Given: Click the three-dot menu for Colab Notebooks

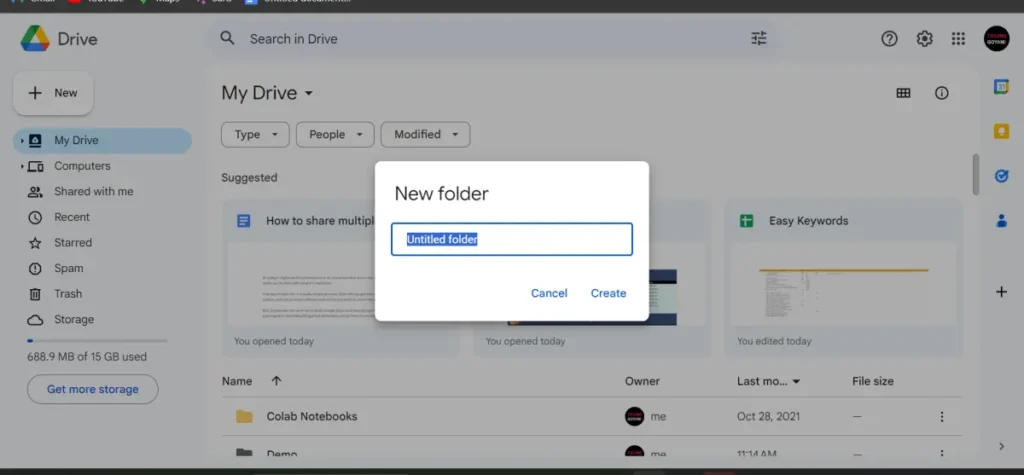Looking at the screenshot, I should 941,417.
